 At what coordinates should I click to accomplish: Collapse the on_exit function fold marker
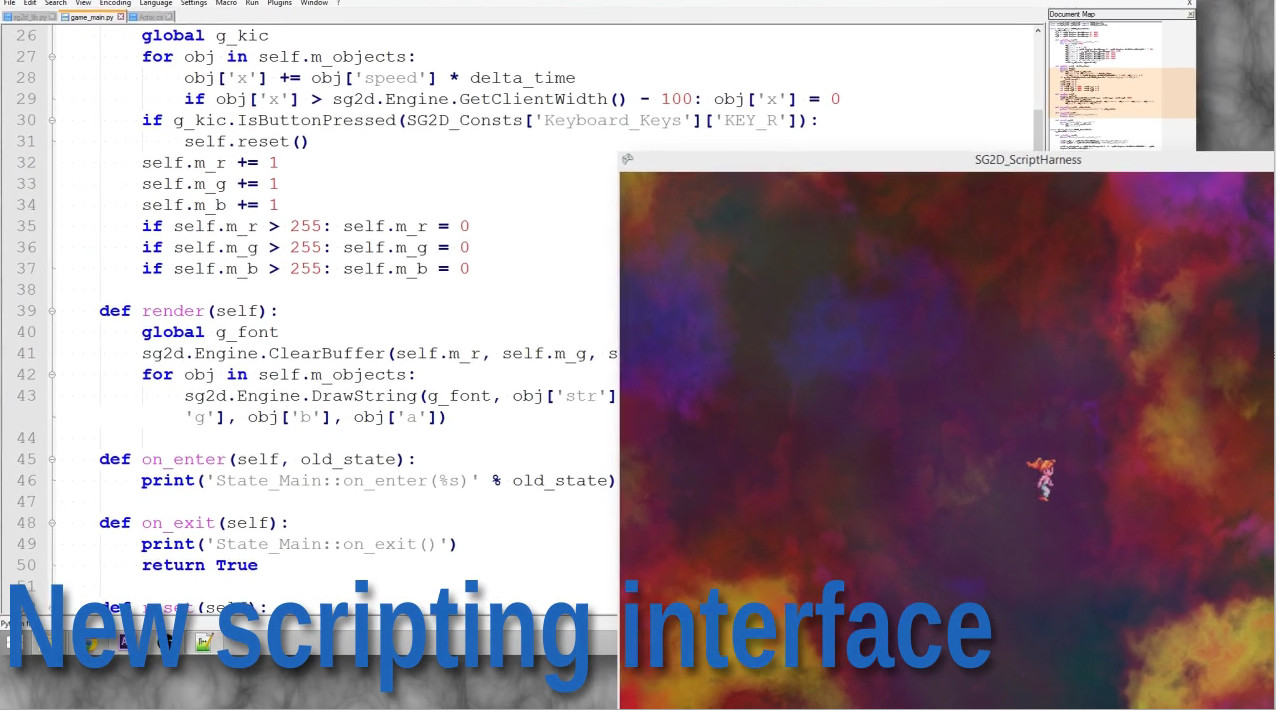(50, 522)
